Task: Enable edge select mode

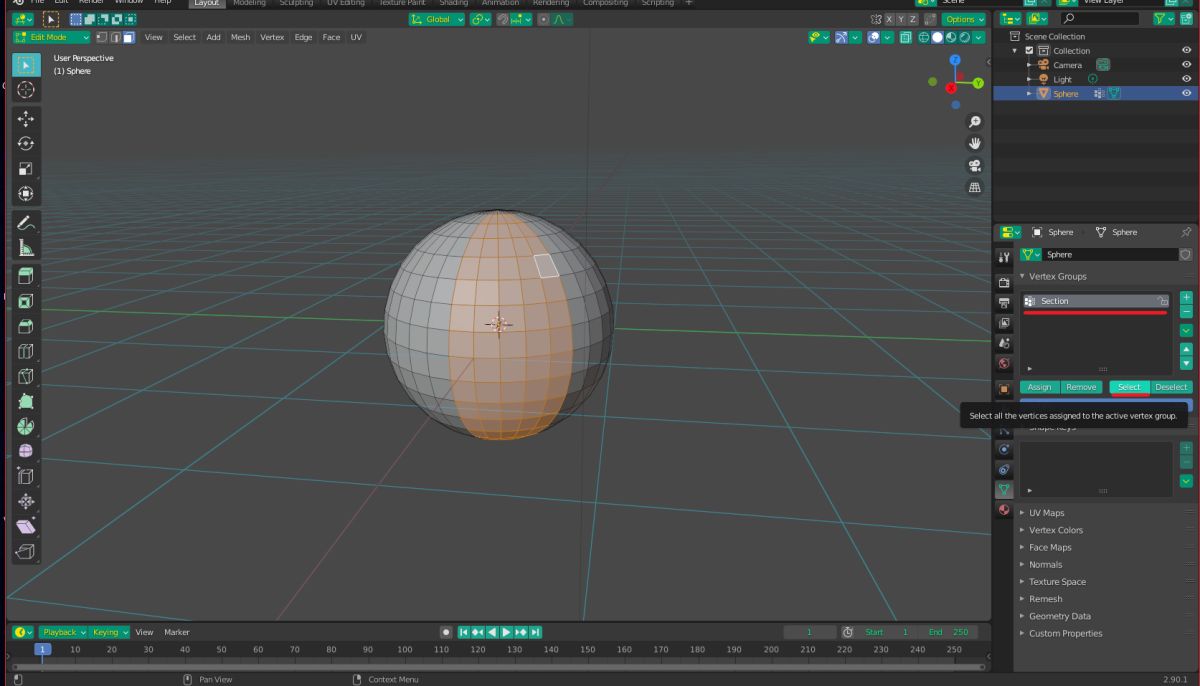Action: [x=115, y=37]
